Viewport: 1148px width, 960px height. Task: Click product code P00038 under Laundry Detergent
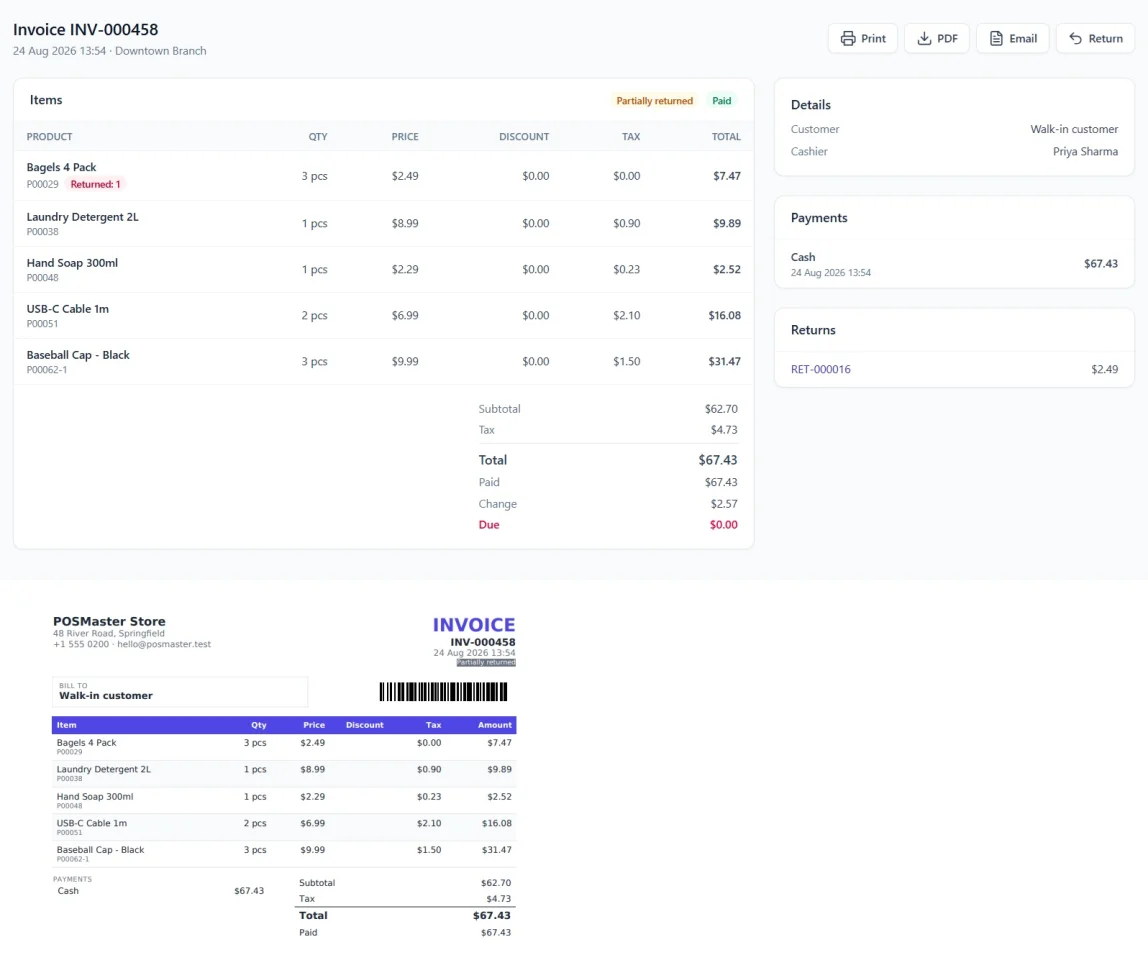(42, 232)
